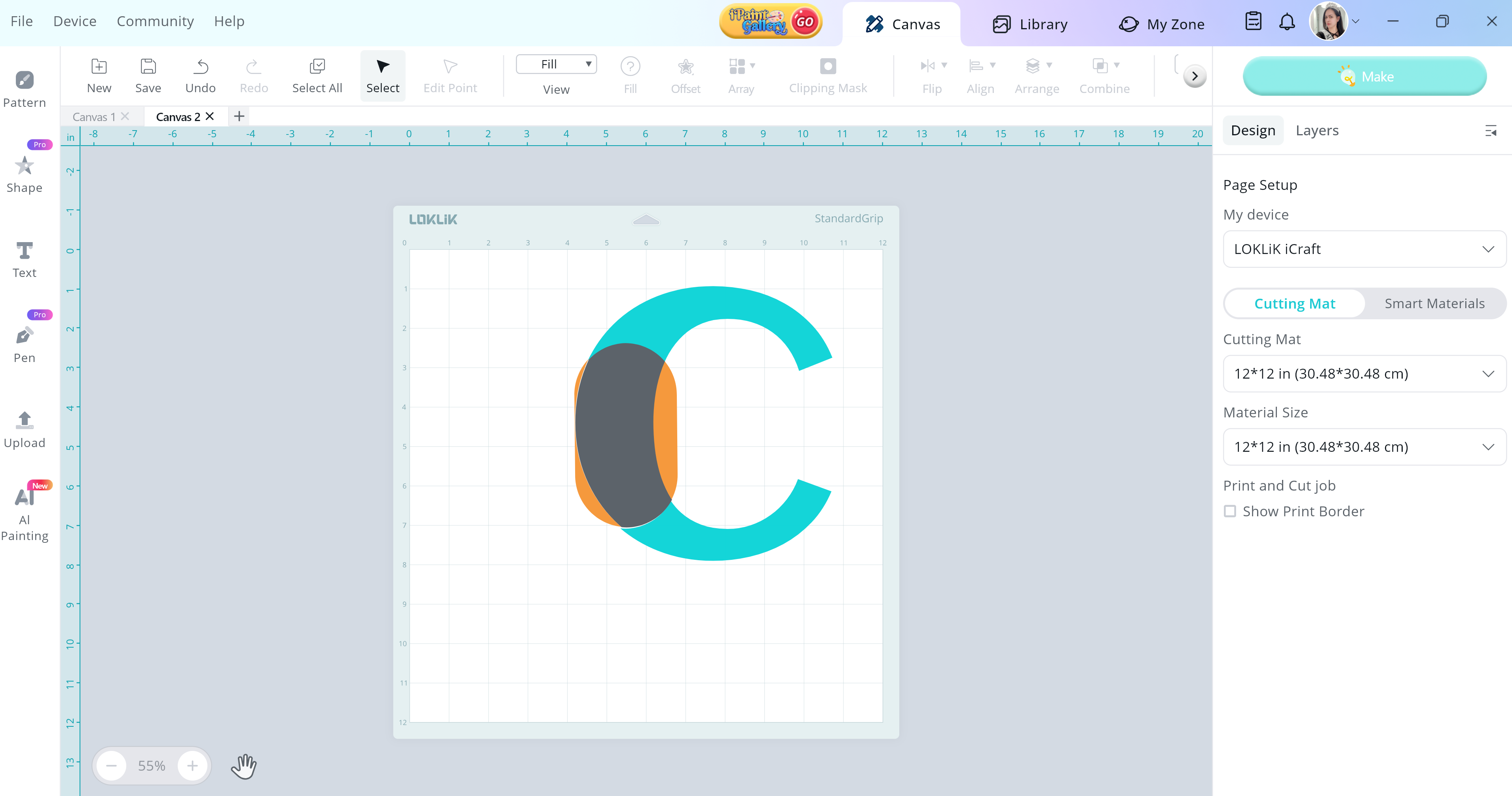Switch to Smart Materials option
1512x796 pixels.
point(1434,303)
